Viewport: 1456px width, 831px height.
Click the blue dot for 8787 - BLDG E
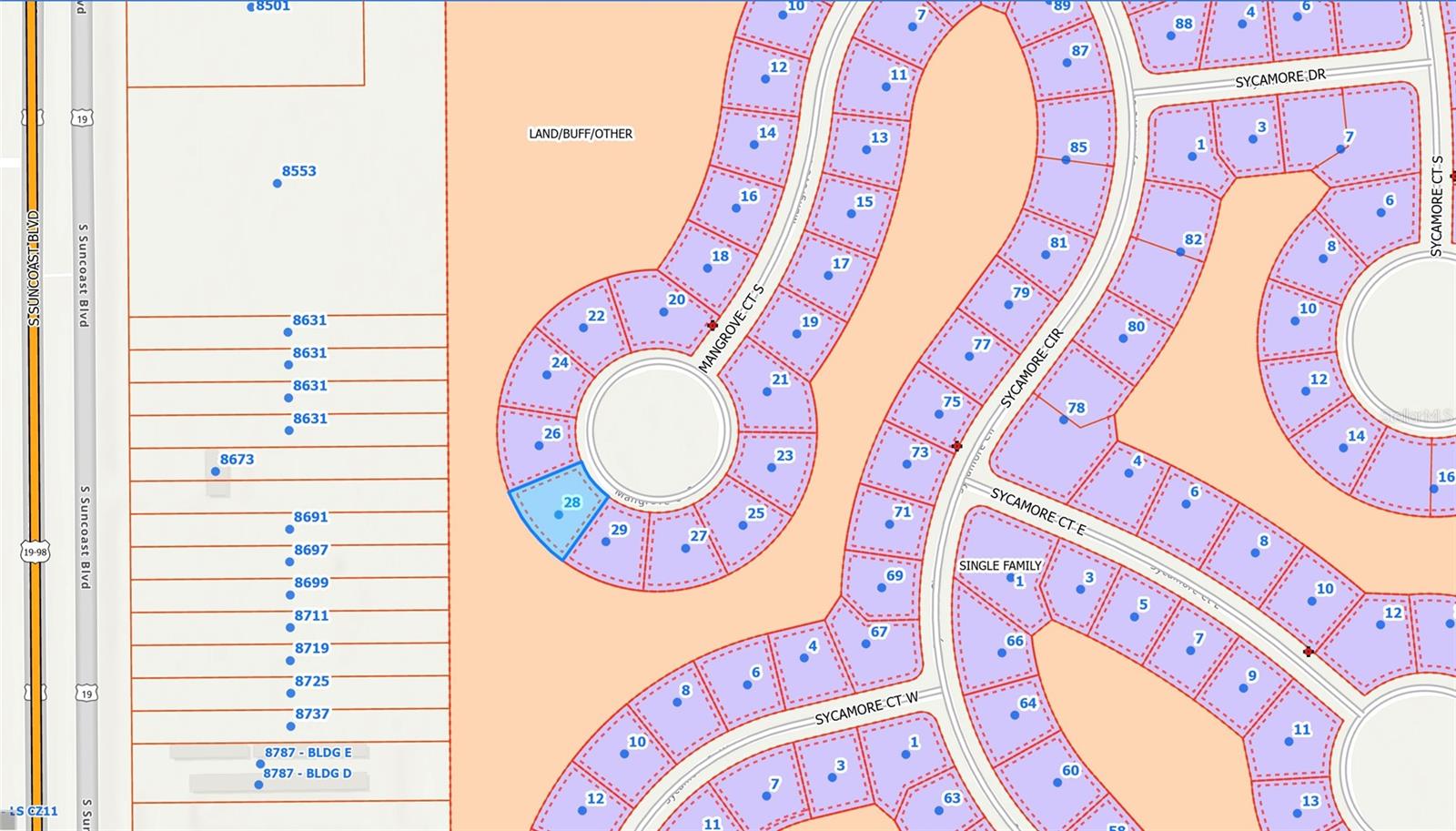(x=260, y=765)
